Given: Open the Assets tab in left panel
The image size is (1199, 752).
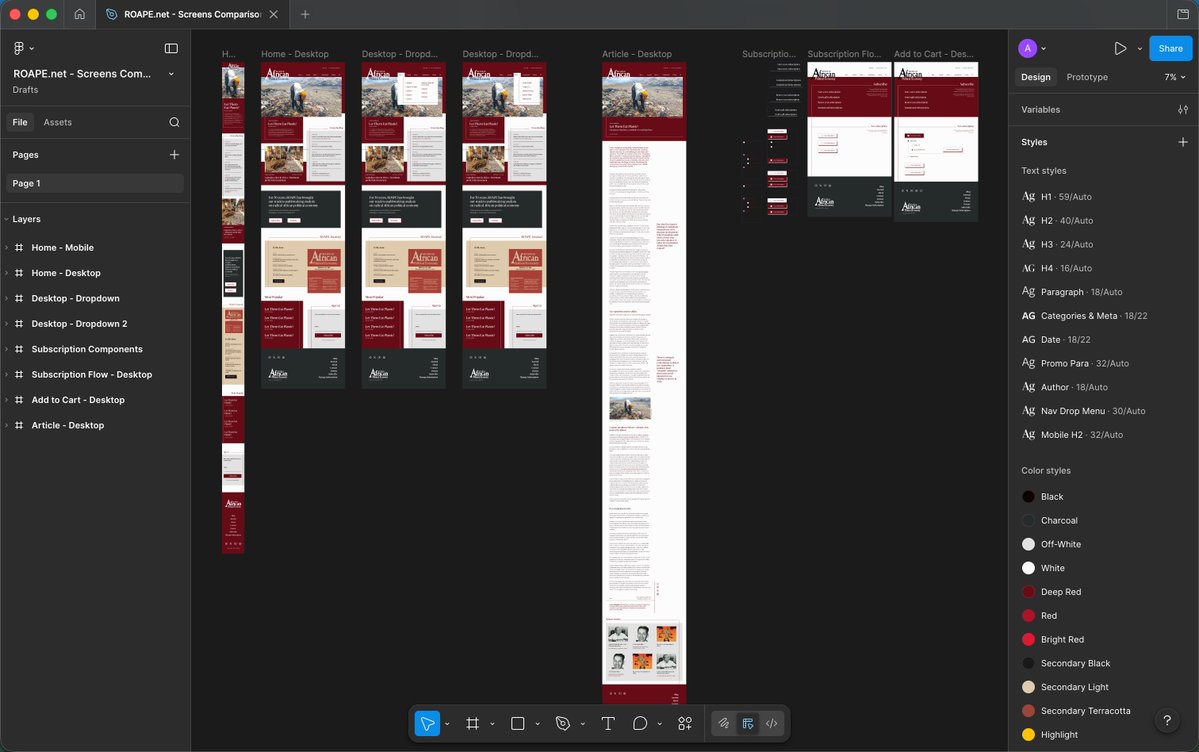Looking at the screenshot, I should click(56, 121).
